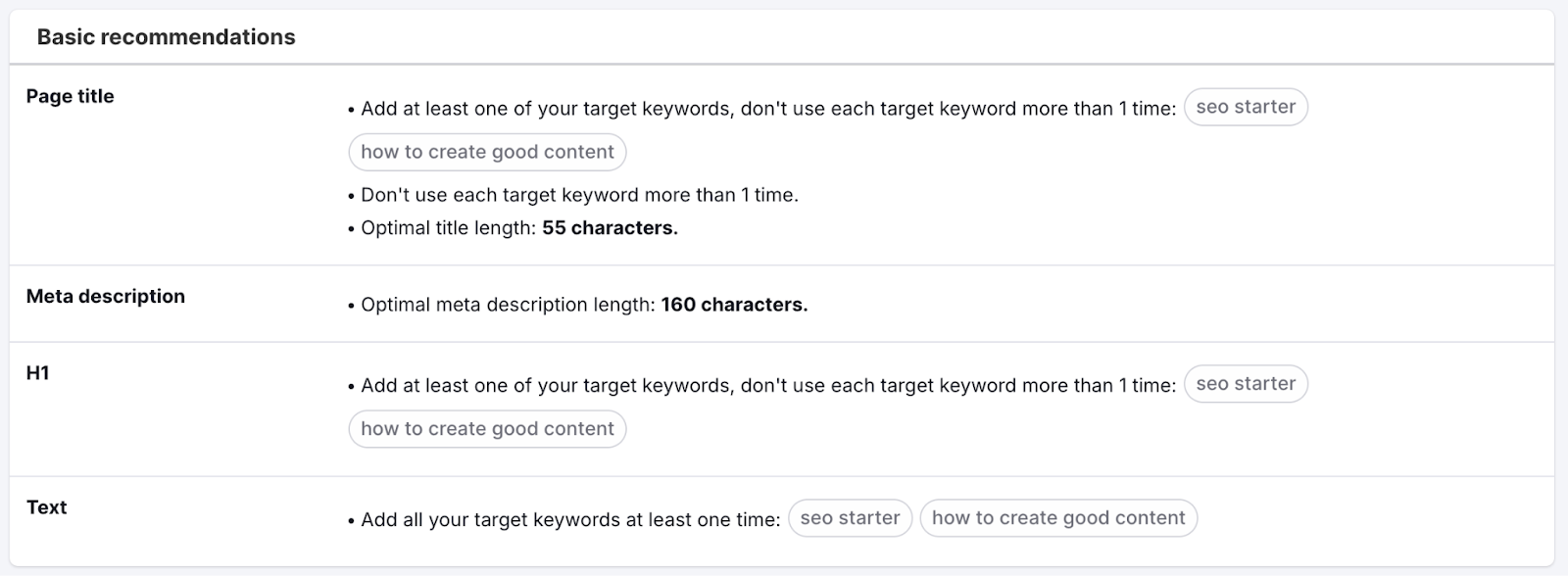Click the 'Meta description' row label
The image size is (1568, 576).
tap(105, 296)
